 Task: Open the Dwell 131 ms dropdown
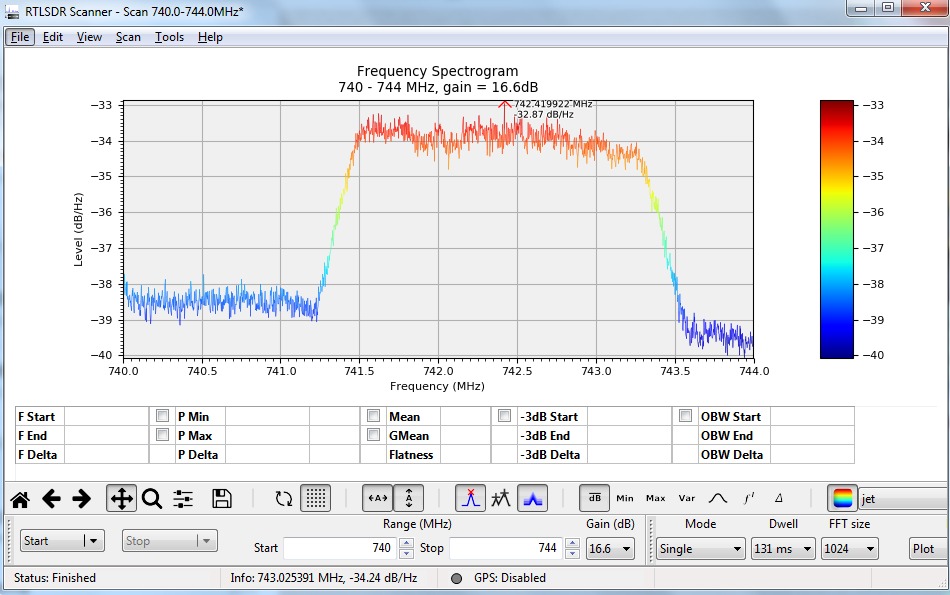(782, 549)
